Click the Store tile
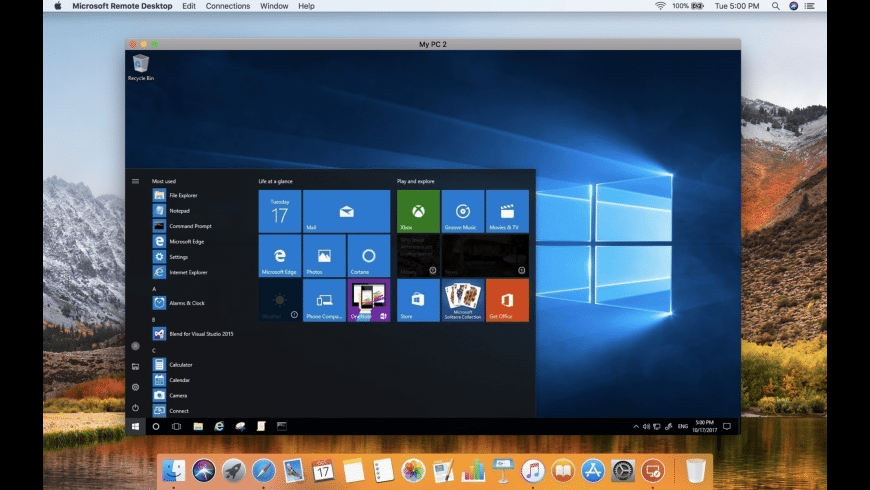The height and width of the screenshot is (490, 870). 418,300
